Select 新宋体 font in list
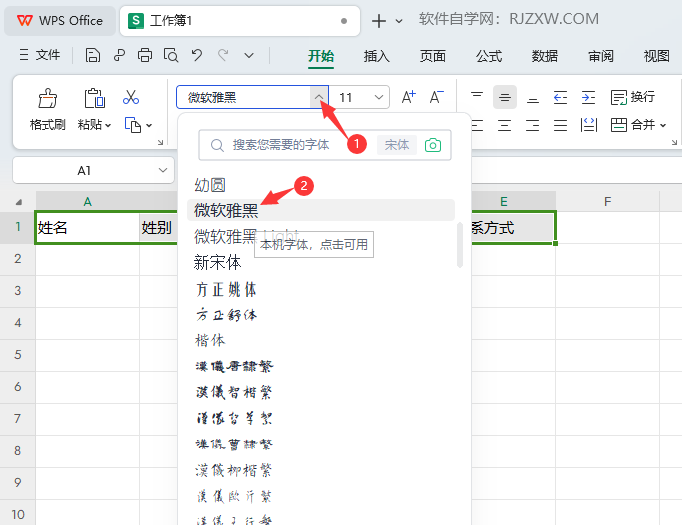This screenshot has height=525, width=682. (321, 263)
